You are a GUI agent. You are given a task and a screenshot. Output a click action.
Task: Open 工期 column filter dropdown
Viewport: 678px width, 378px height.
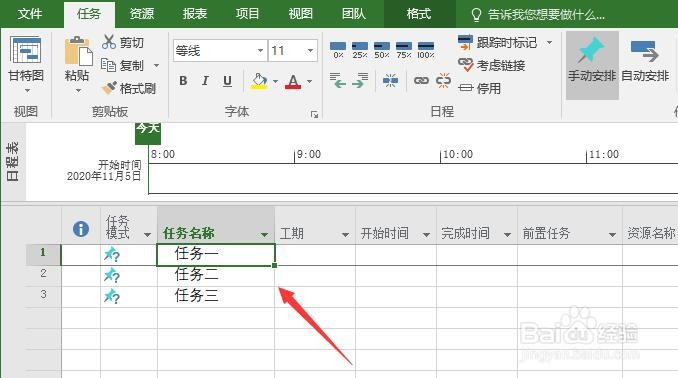[345, 235]
